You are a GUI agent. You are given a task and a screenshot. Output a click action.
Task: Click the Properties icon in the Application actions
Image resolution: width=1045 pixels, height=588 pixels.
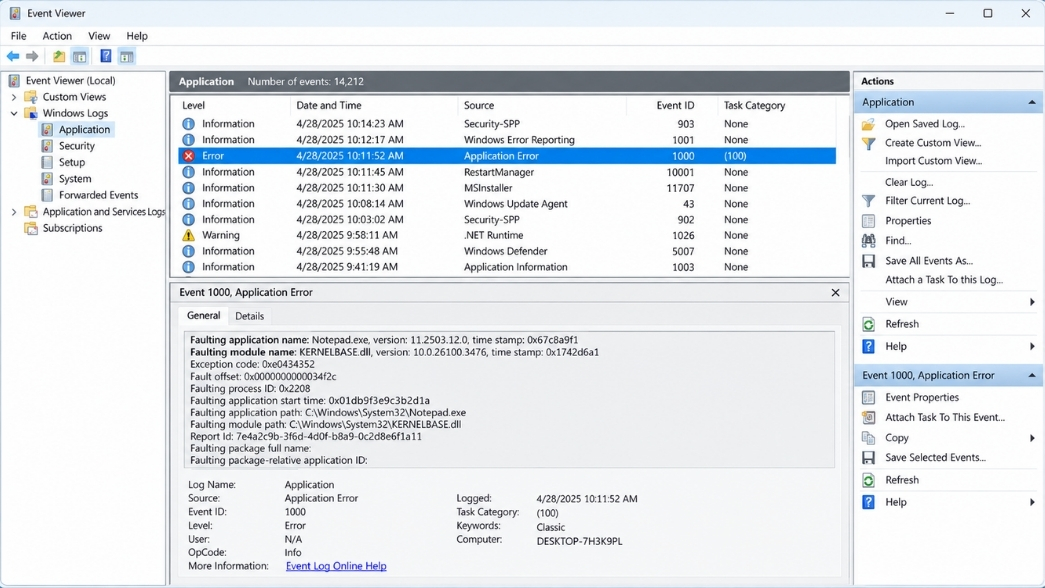(x=868, y=221)
